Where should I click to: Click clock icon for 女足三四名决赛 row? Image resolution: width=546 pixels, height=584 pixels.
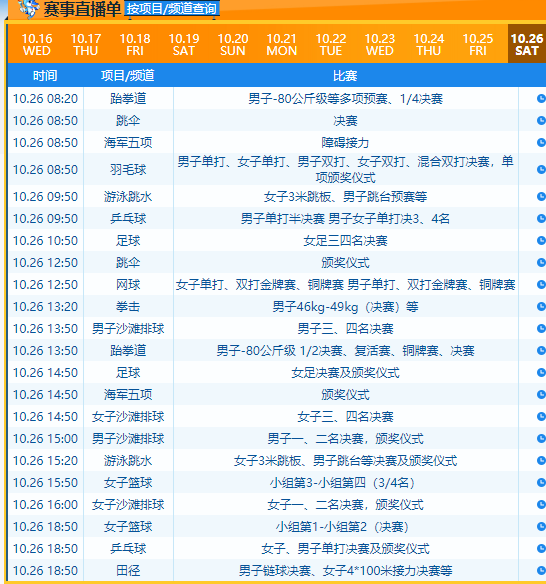[541, 240]
